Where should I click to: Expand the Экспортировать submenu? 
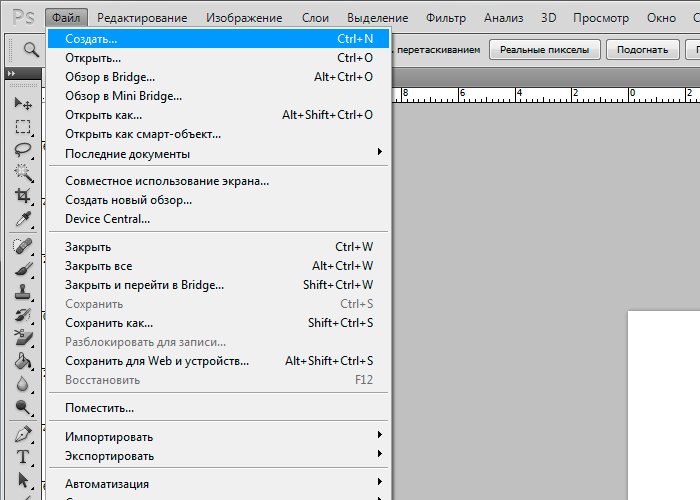pyautogui.click(x=379, y=456)
